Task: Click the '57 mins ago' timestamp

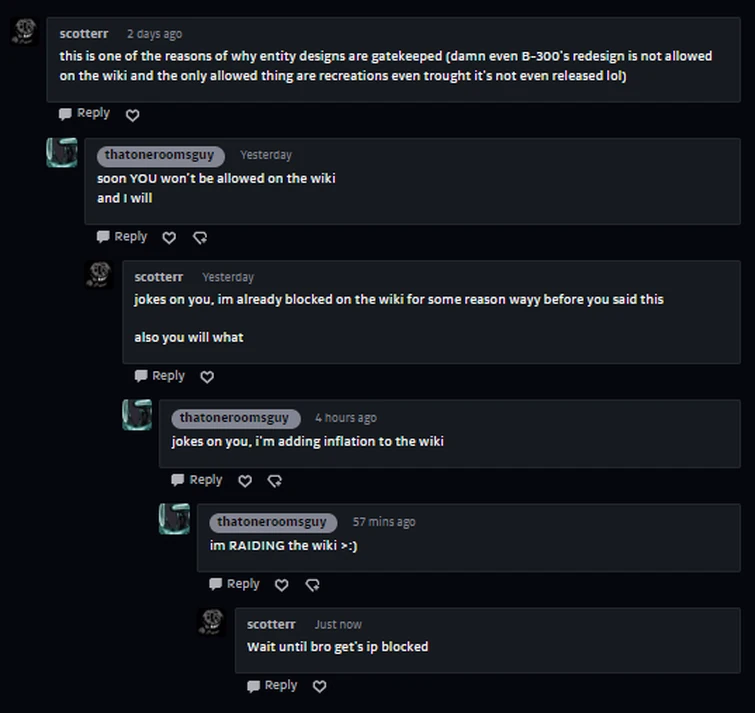Action: point(384,522)
